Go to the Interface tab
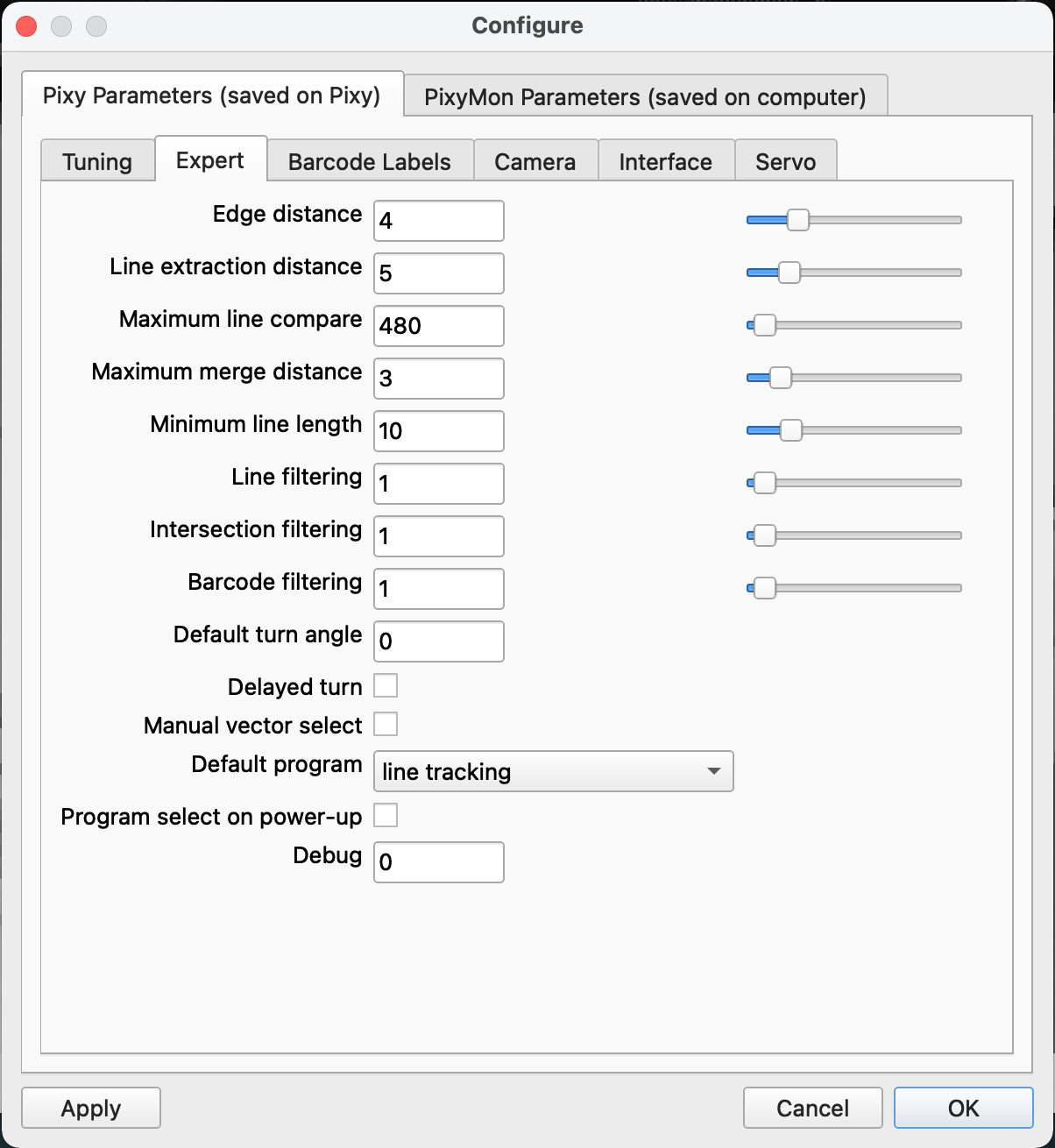 coord(665,162)
